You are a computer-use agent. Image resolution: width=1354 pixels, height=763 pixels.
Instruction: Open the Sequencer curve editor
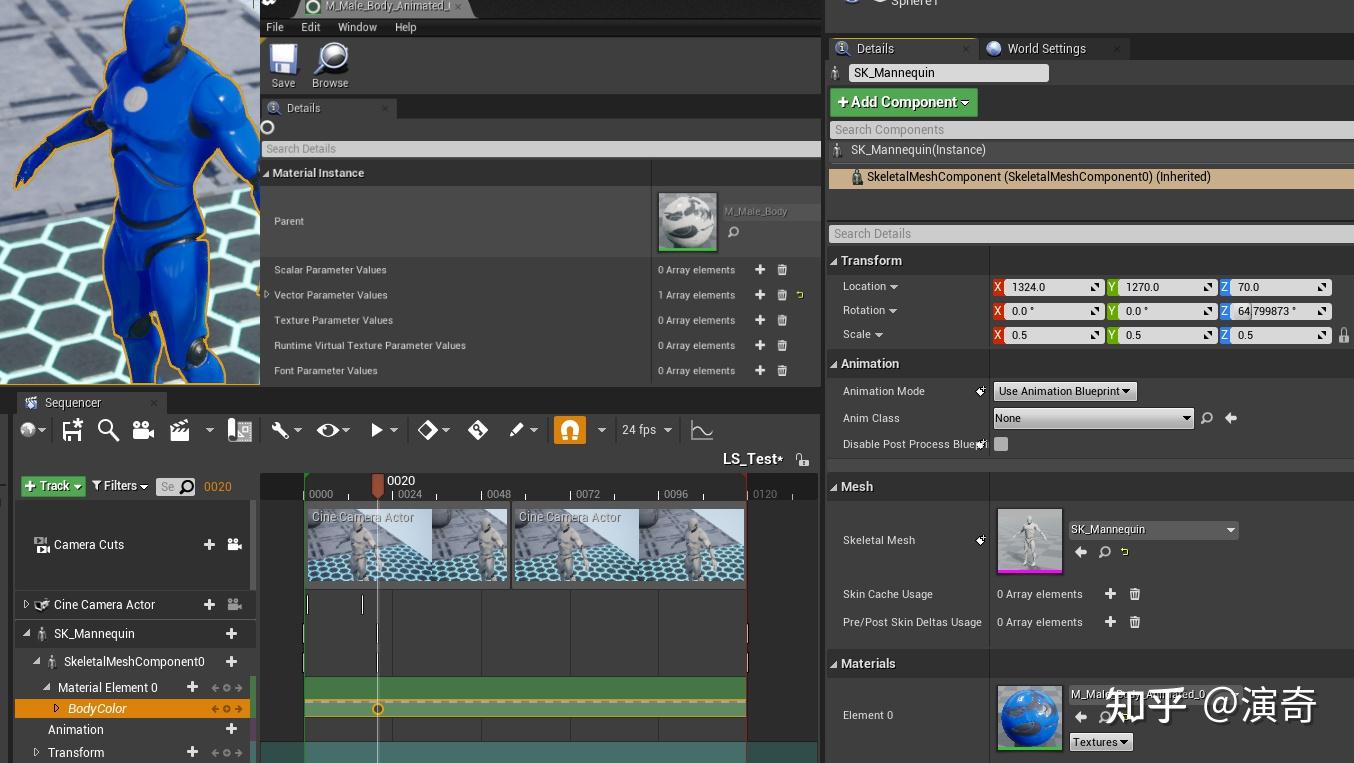point(702,430)
